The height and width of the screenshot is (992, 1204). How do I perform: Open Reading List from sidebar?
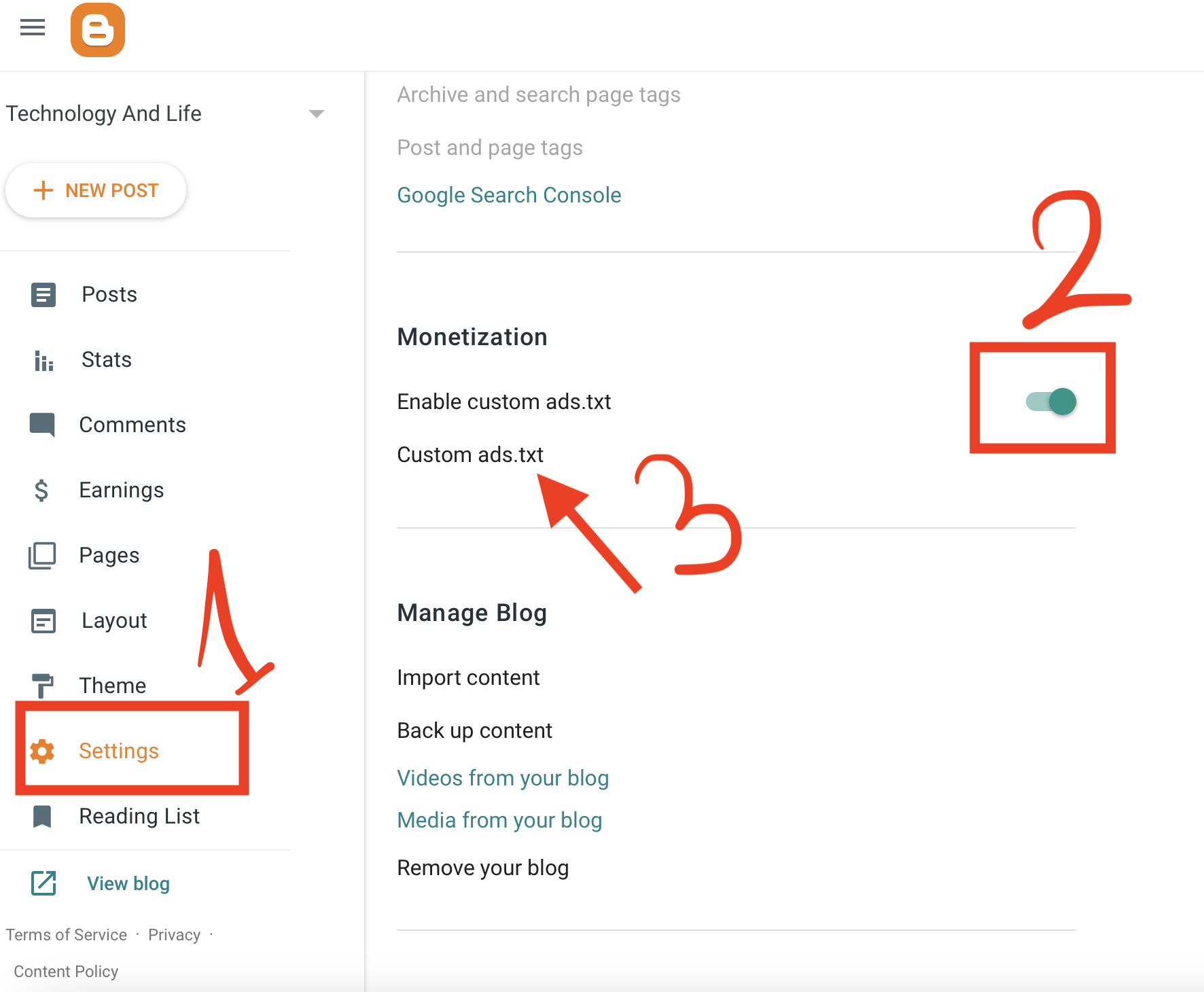139,816
